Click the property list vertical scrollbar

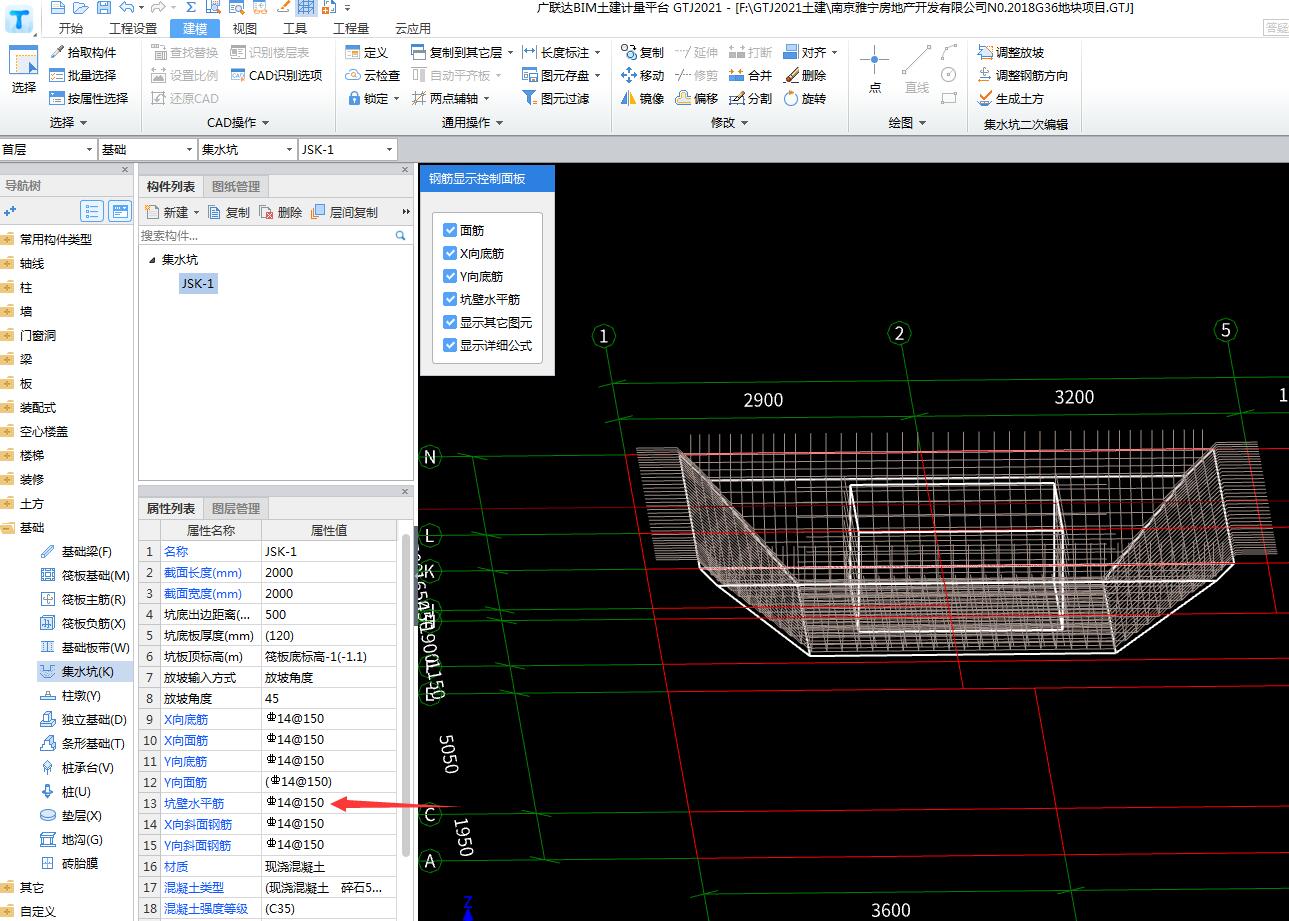click(405, 695)
